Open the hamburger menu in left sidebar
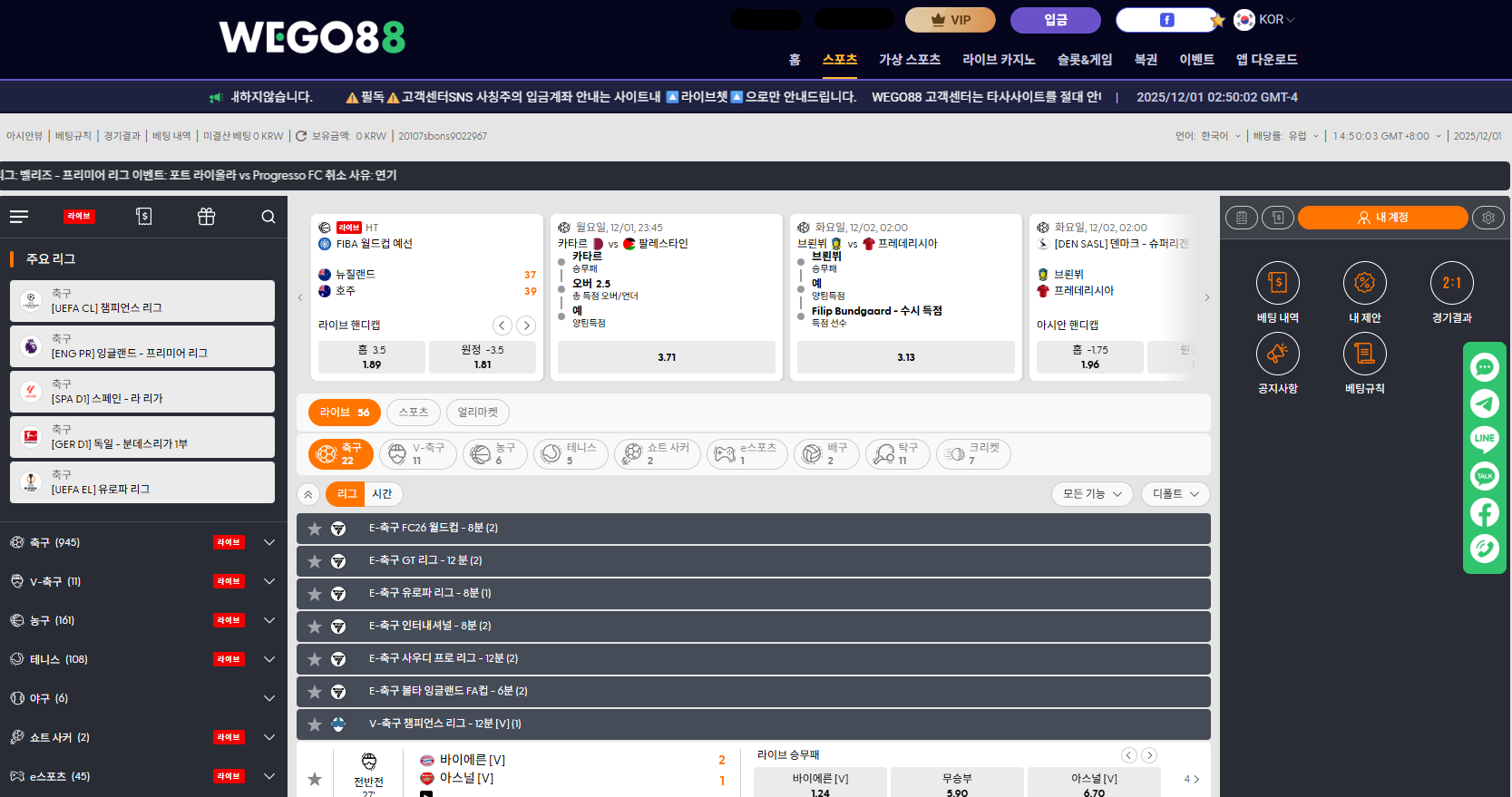1512x797 pixels. coord(19,217)
